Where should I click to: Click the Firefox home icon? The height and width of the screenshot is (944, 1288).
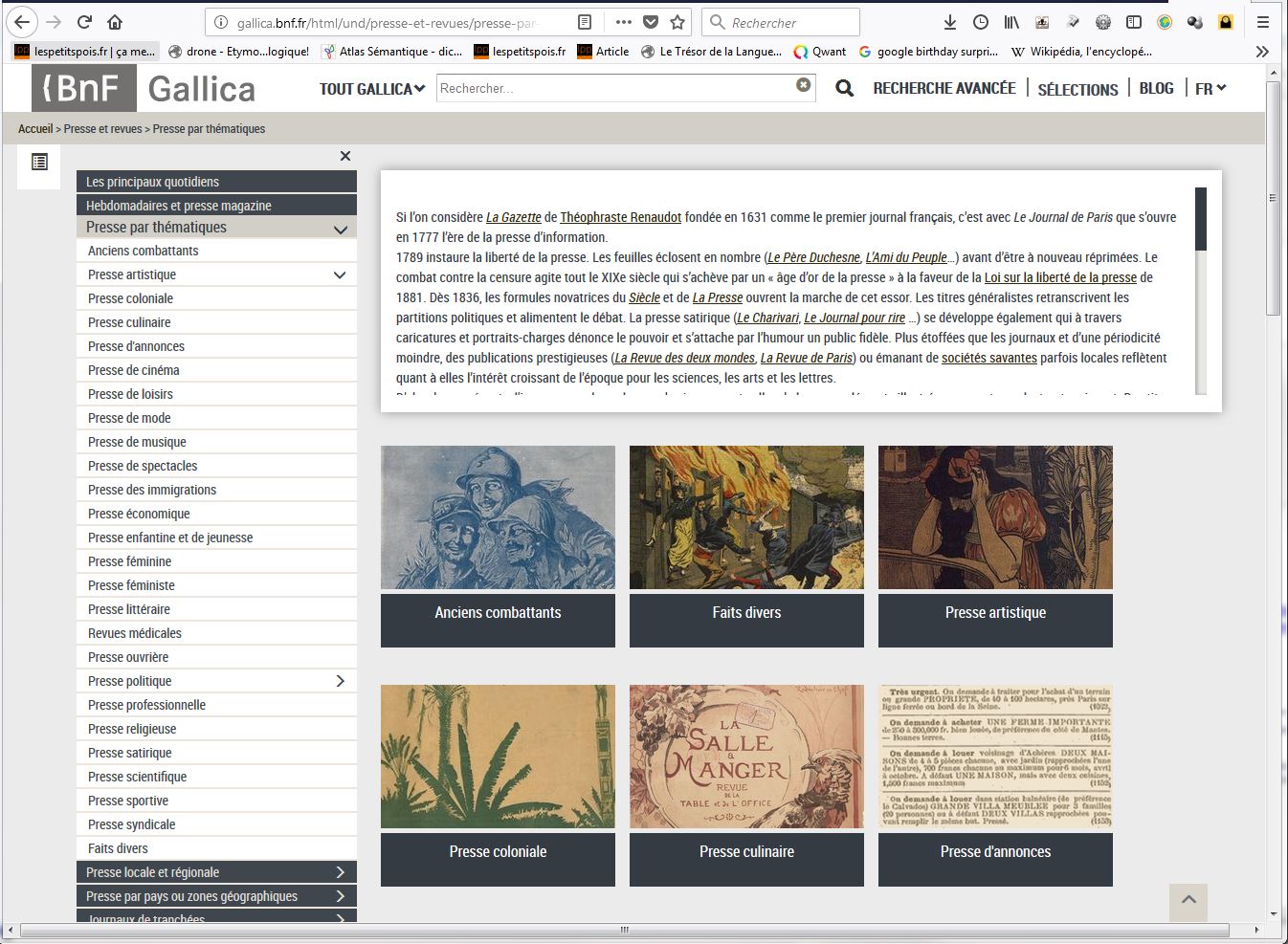(115, 22)
